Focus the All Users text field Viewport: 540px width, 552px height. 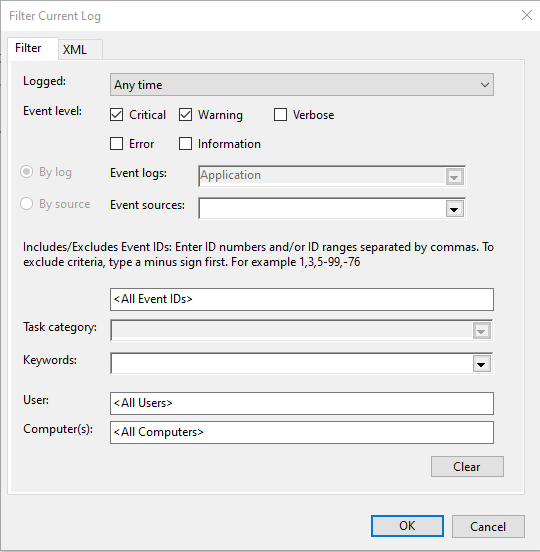[x=302, y=403]
